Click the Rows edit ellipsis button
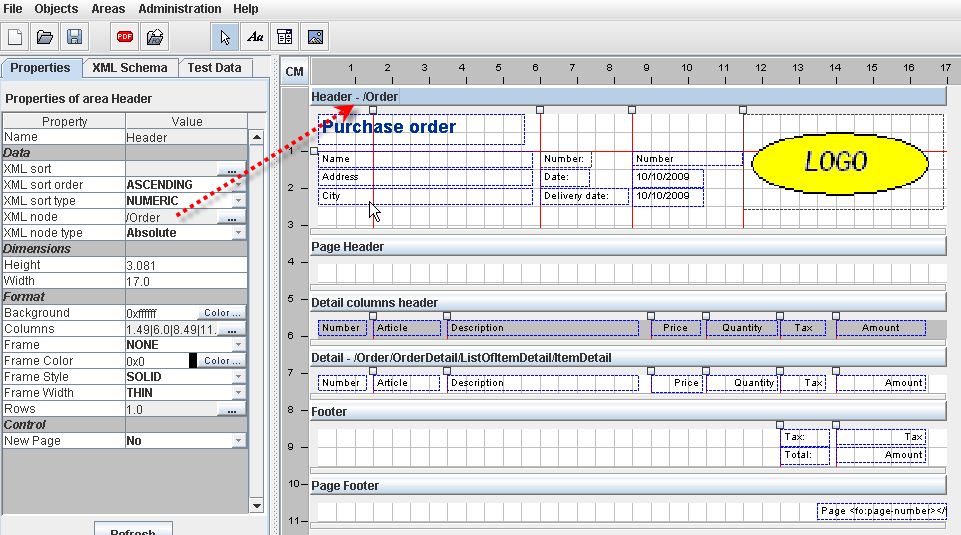 [232, 409]
